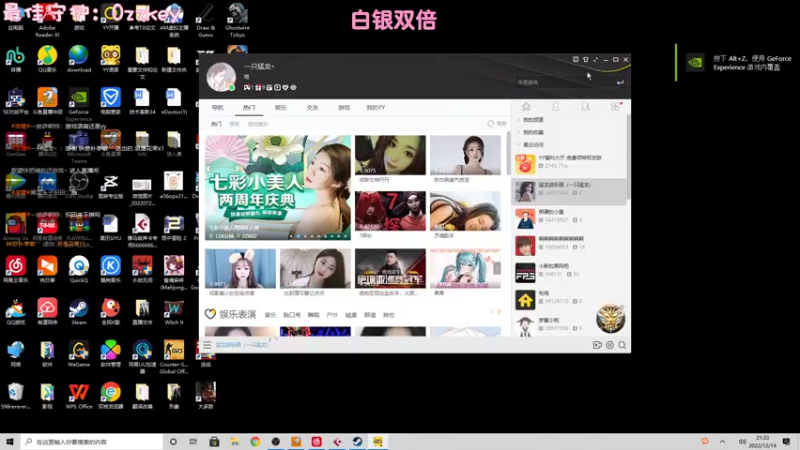Click the enter arrow beside channel search
Screen dimensions: 800x450
click(x=620, y=82)
